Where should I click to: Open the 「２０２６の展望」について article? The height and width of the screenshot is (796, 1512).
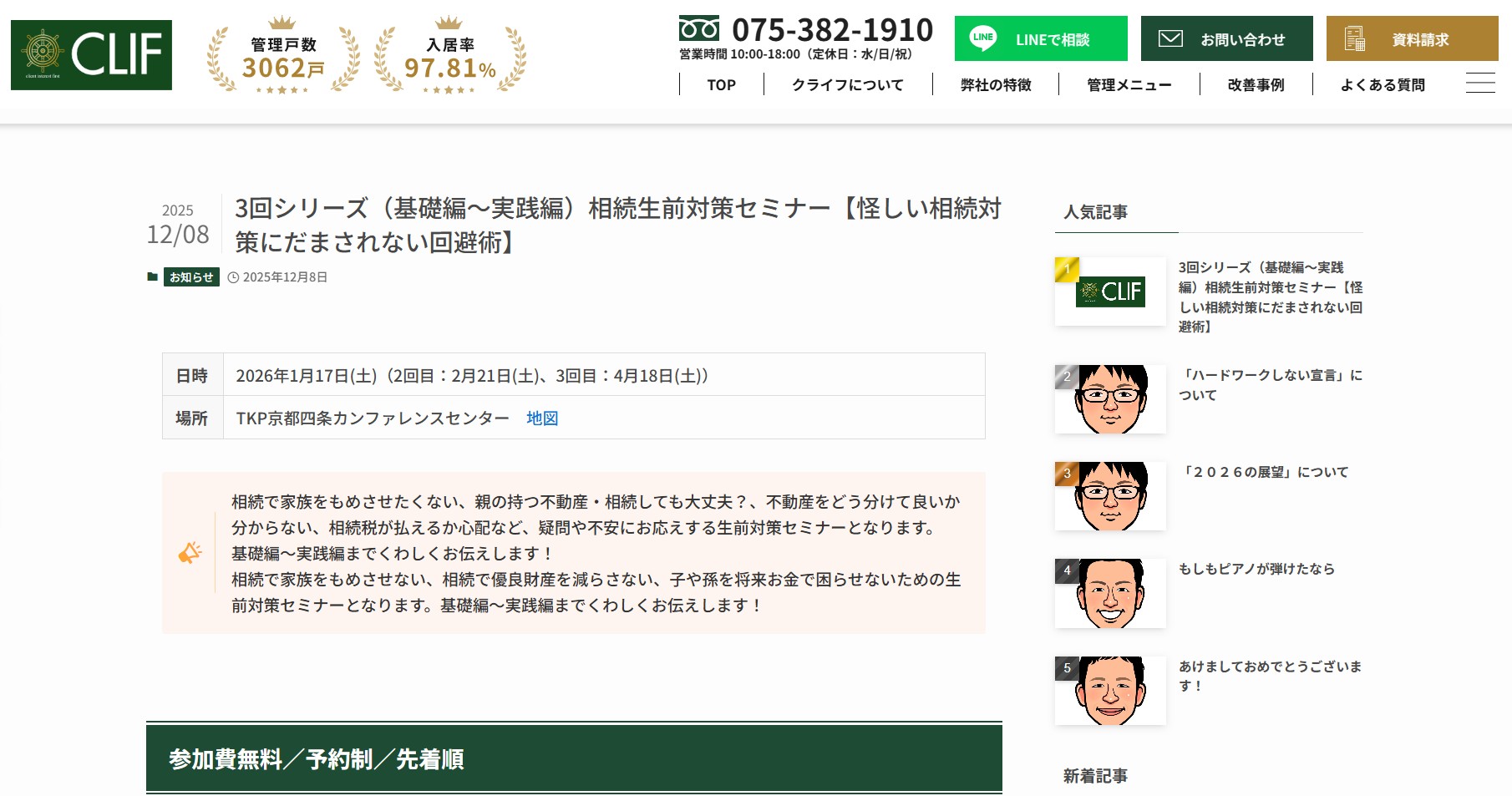coord(1264,472)
